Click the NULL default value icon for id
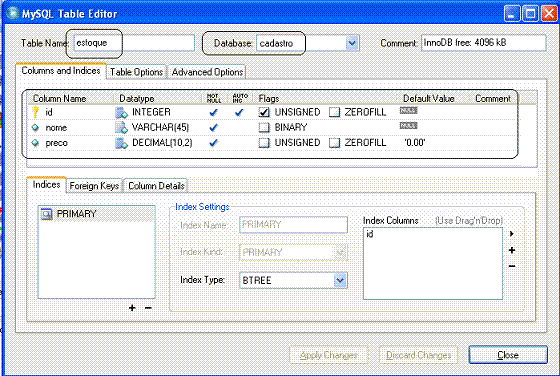Screen dimensions: 560x376 tap(408, 111)
